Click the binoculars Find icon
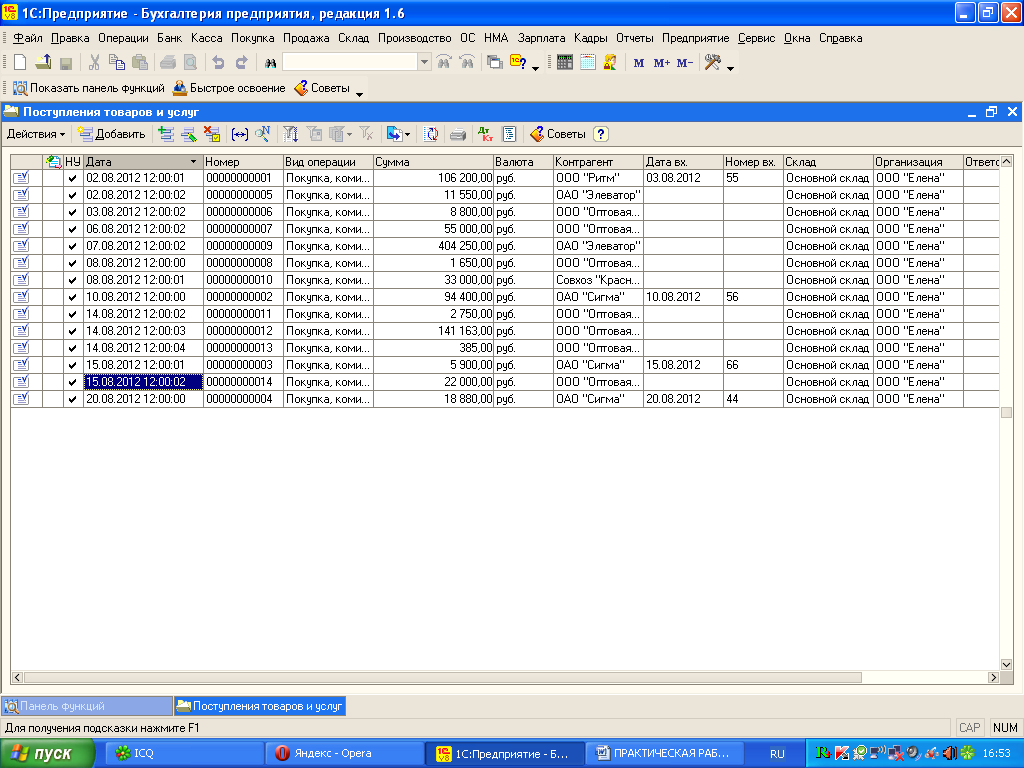The width and height of the screenshot is (1024, 768). click(270, 63)
